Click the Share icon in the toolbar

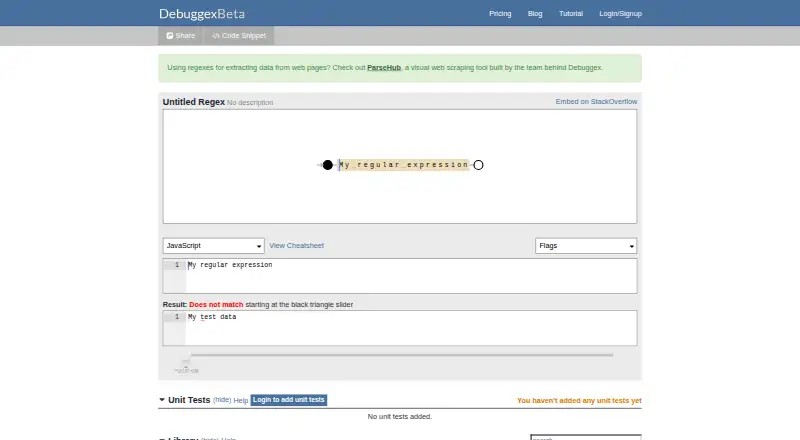[x=170, y=36]
